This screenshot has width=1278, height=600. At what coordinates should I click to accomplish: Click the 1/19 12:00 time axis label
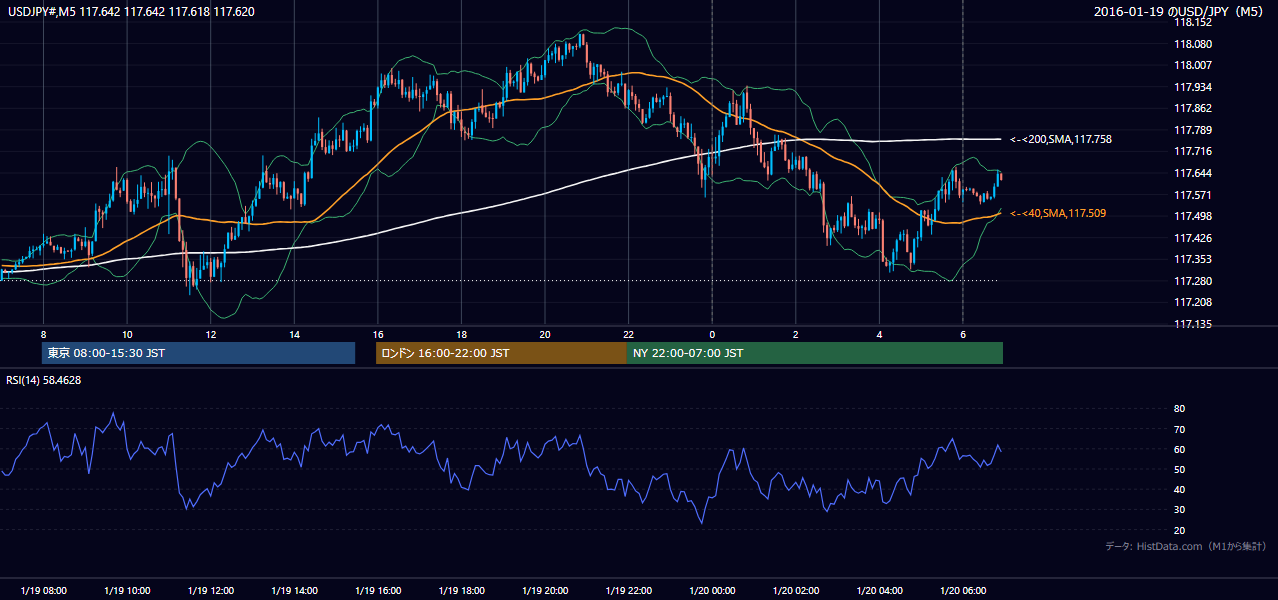coord(210,590)
